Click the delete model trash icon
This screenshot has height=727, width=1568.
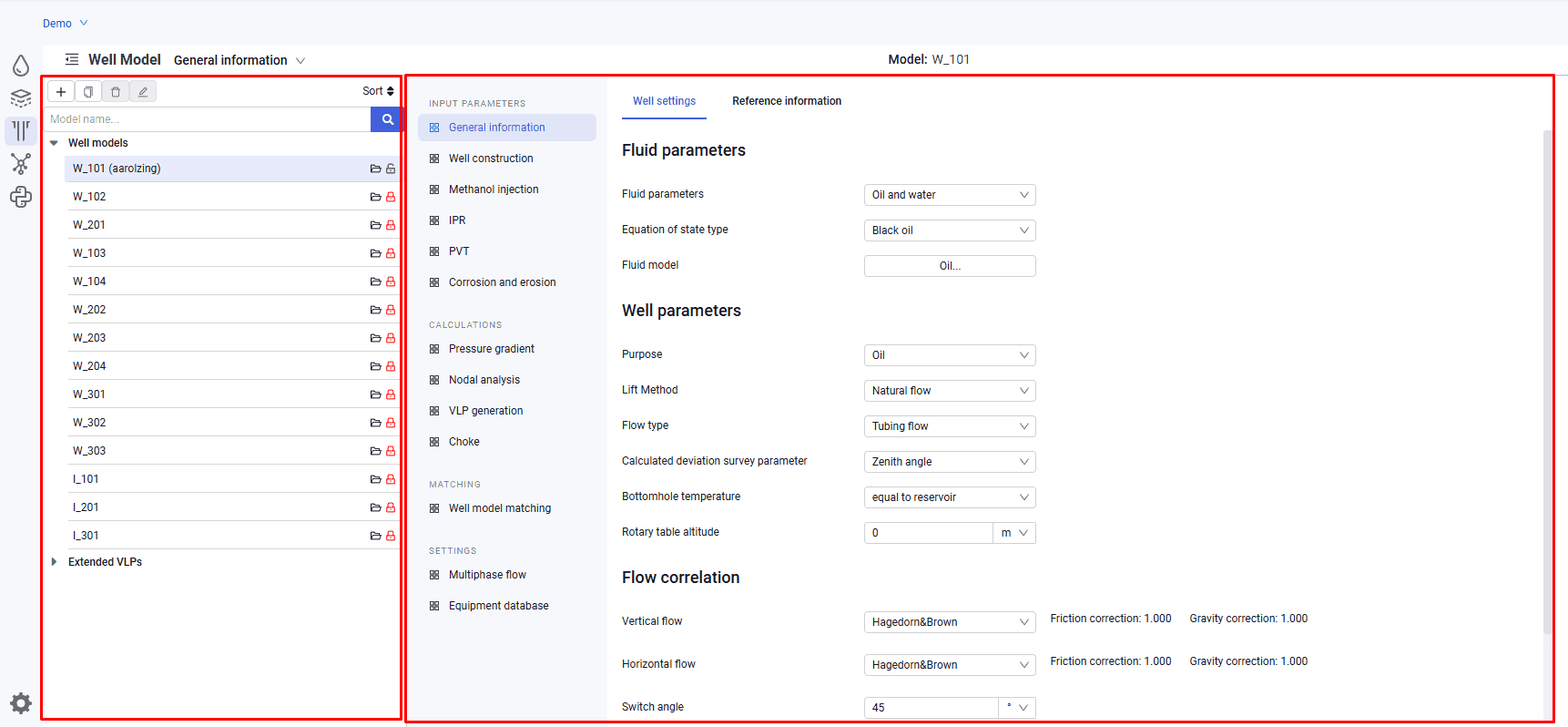(x=116, y=92)
